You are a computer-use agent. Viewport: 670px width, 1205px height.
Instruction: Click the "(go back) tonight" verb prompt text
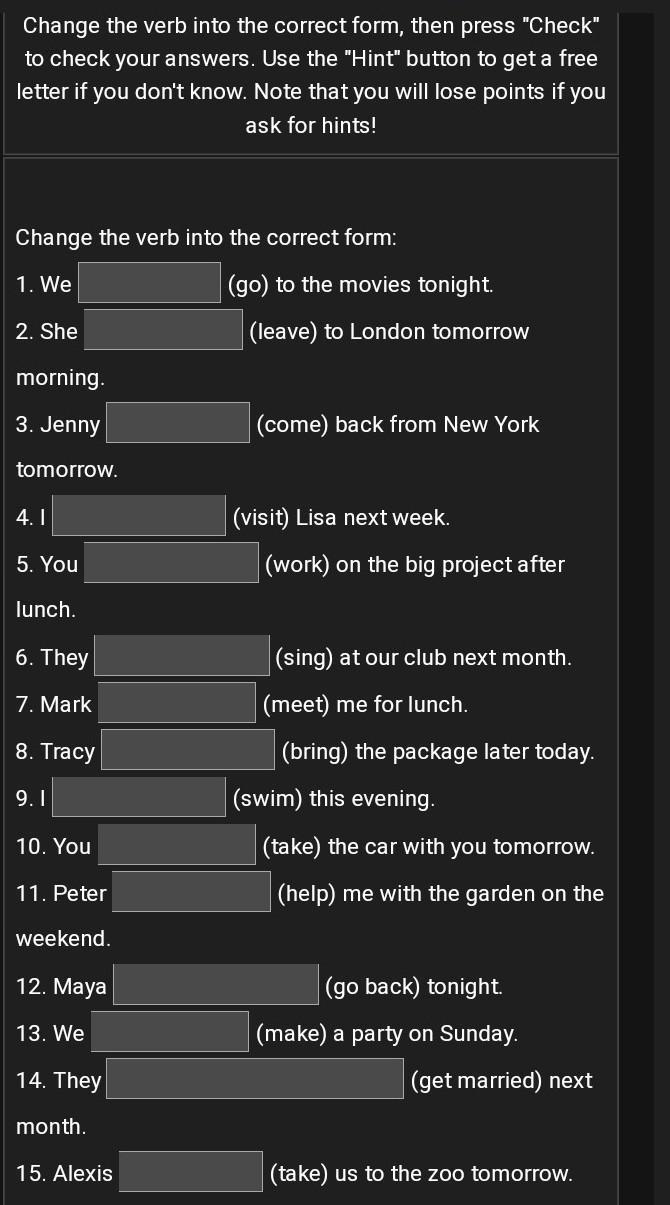(414, 986)
